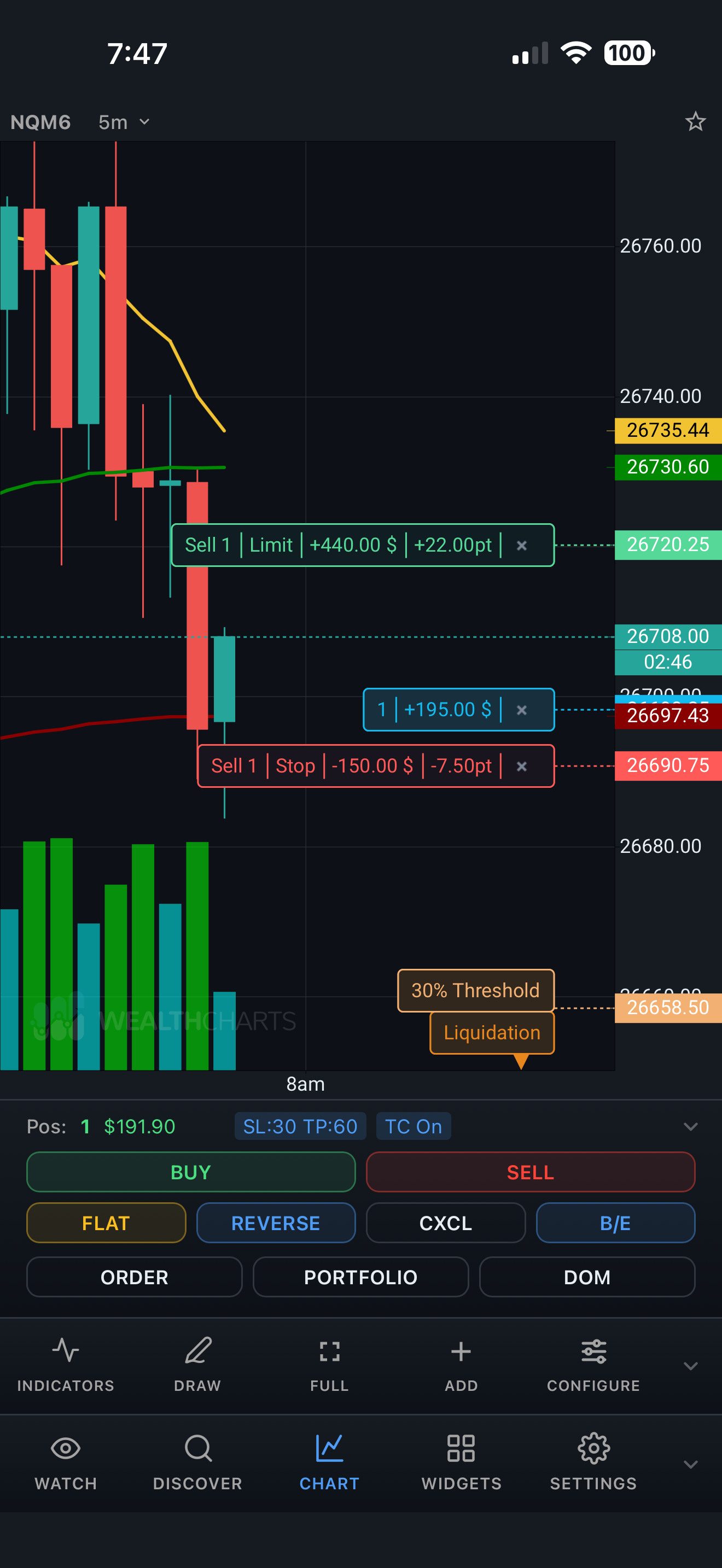Switch to the Watch tab
This screenshot has height=1568, width=722.
[66, 1460]
